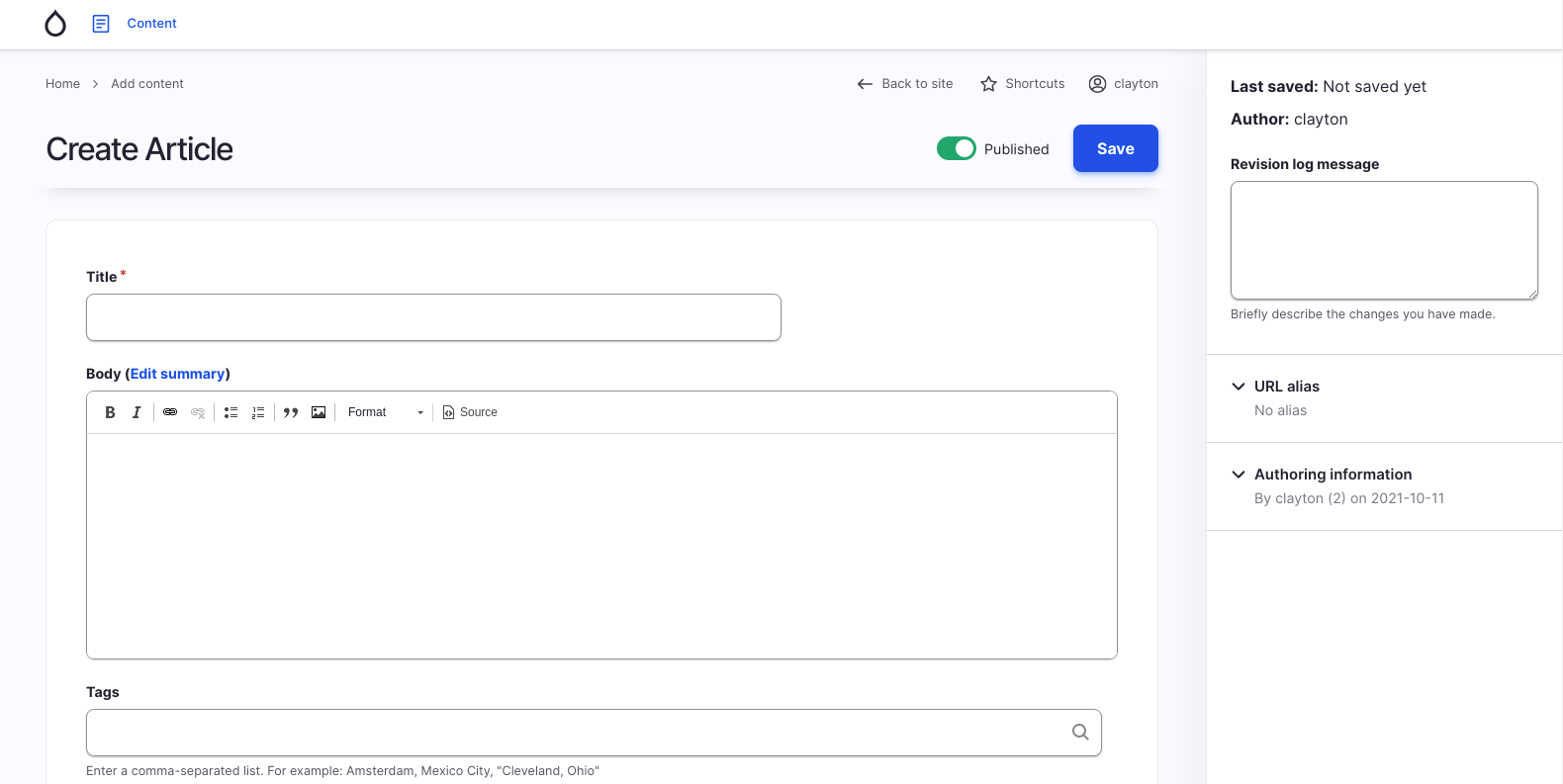Go back to site
The image size is (1563, 784).
[905, 84]
